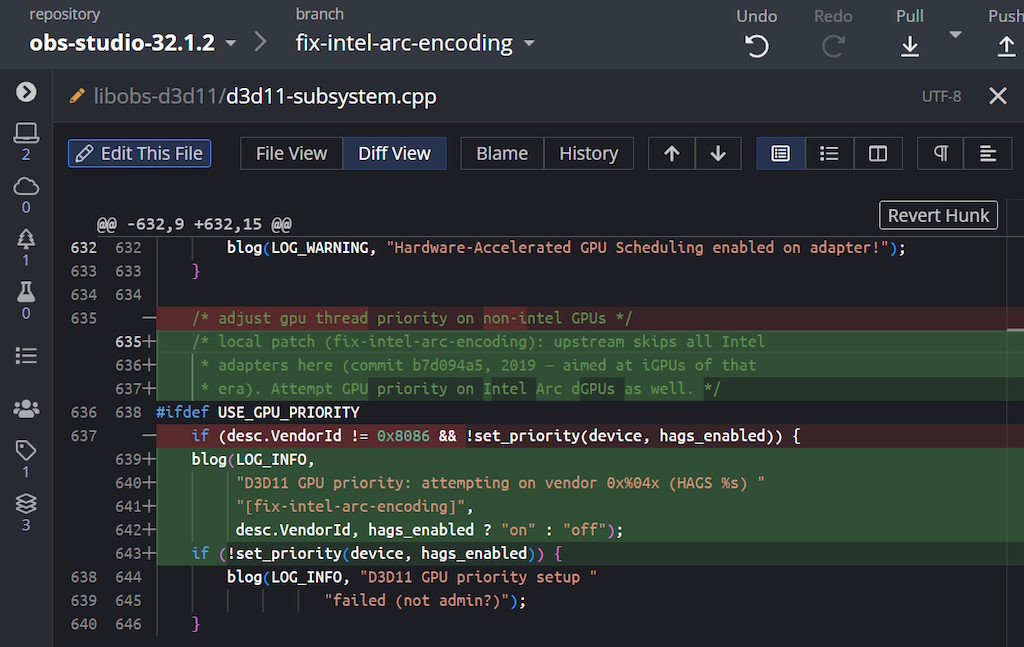The height and width of the screenshot is (647, 1024).
Task: Click the removed line 637 minus marker
Action: (x=149, y=435)
